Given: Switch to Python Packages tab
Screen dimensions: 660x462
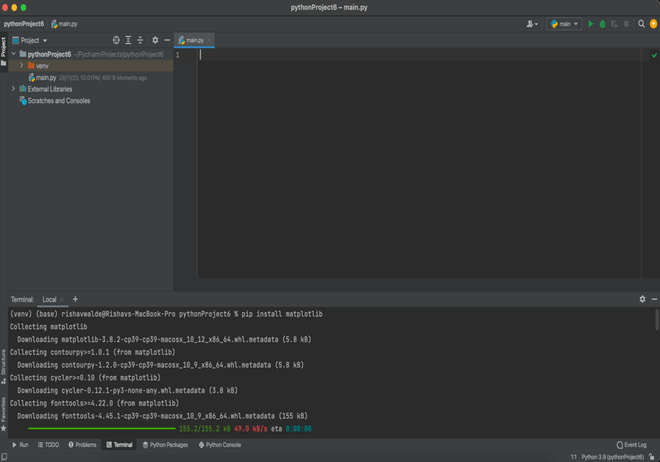Looking at the screenshot, I should (165, 445).
